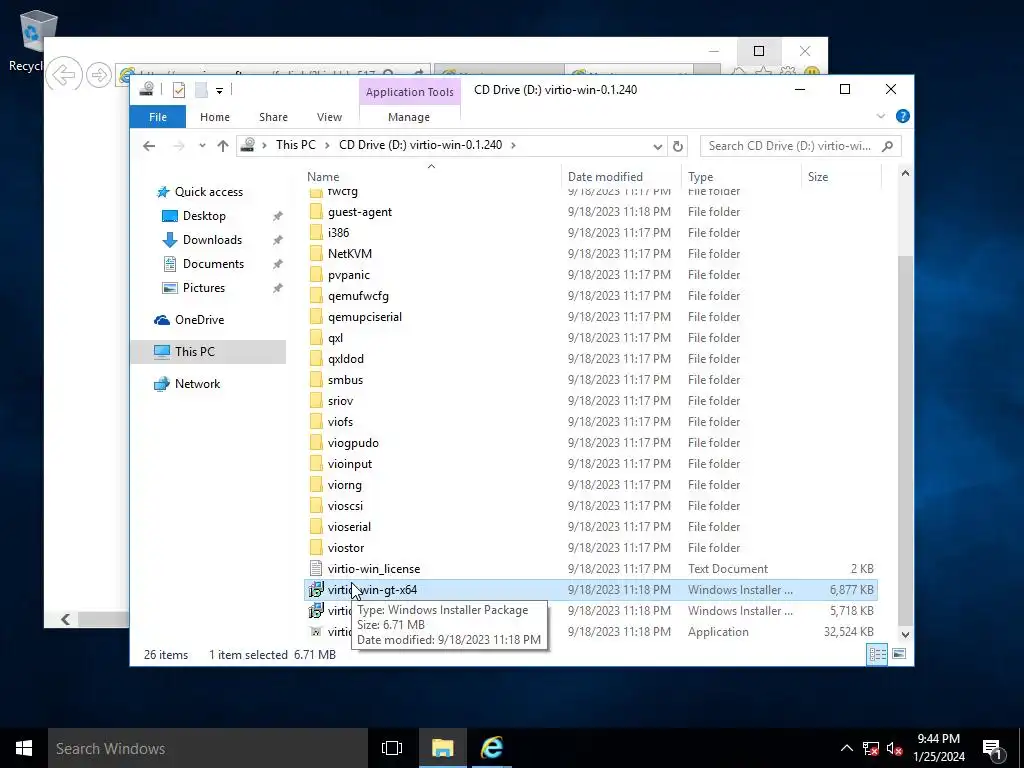Click the magnifier icon in the search box
The width and height of the screenshot is (1024, 768).
[888, 146]
